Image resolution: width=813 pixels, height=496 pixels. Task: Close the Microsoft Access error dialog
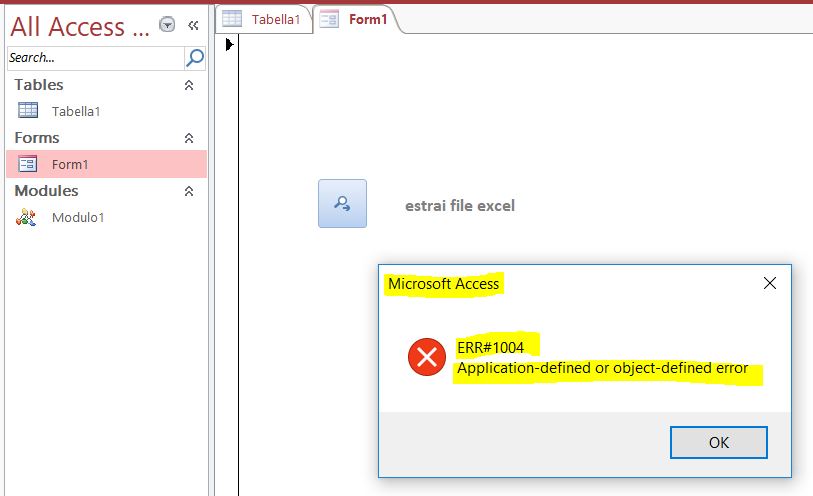[x=770, y=283]
